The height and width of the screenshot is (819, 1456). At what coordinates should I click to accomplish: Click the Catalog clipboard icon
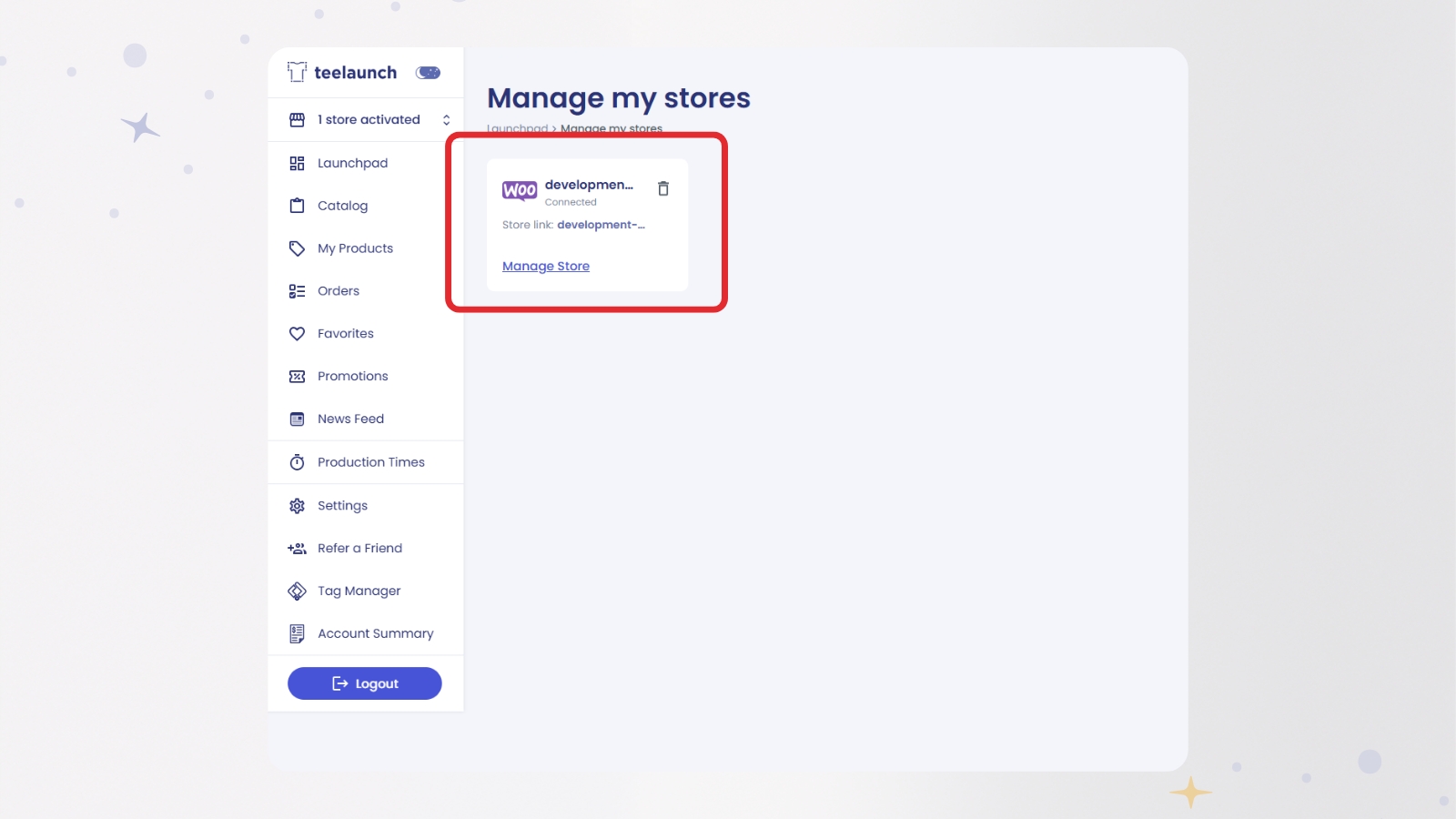[x=297, y=206]
